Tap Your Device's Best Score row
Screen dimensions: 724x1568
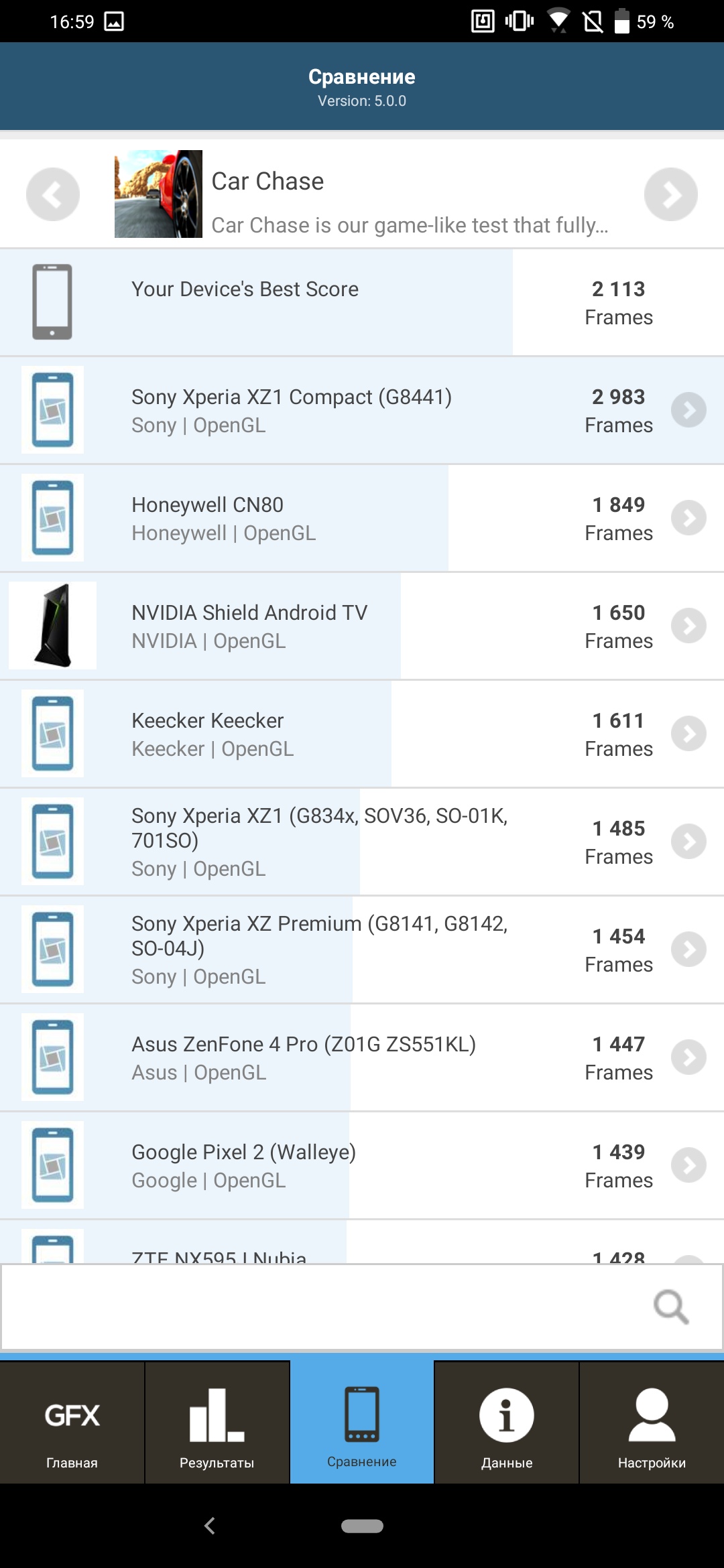pyautogui.click(x=268, y=302)
